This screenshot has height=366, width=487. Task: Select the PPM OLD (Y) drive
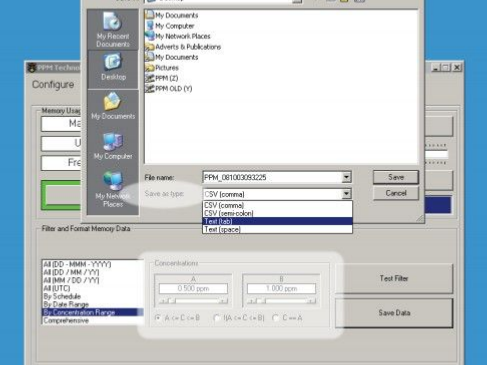[x=169, y=89]
